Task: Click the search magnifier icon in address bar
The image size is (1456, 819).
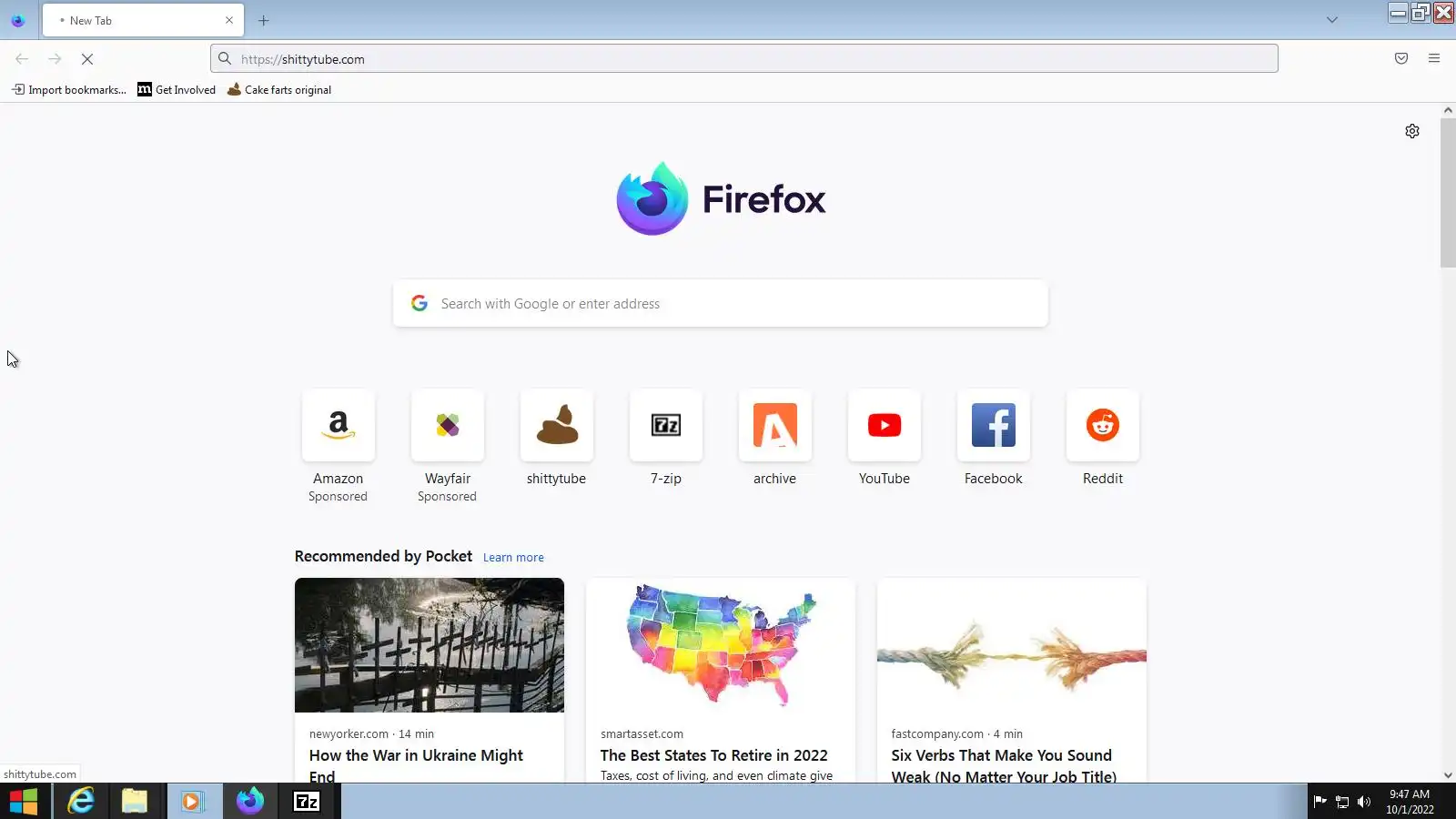Action: click(225, 59)
